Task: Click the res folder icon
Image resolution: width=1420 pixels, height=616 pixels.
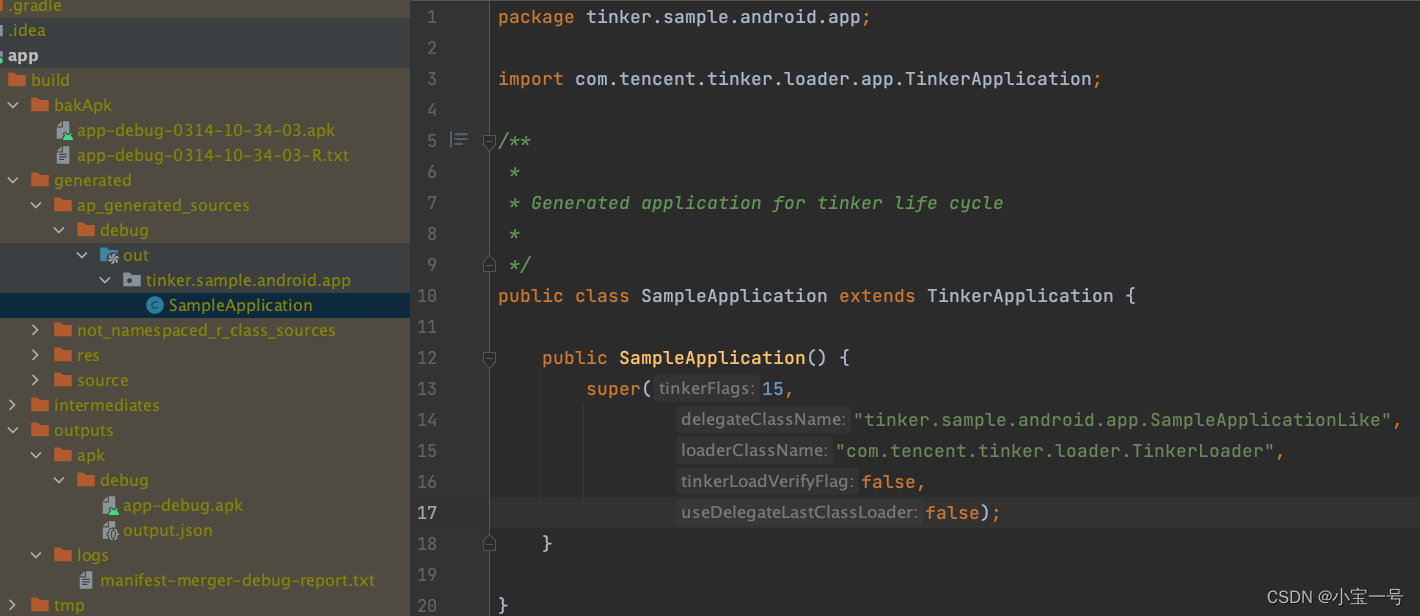Action: tap(63, 355)
